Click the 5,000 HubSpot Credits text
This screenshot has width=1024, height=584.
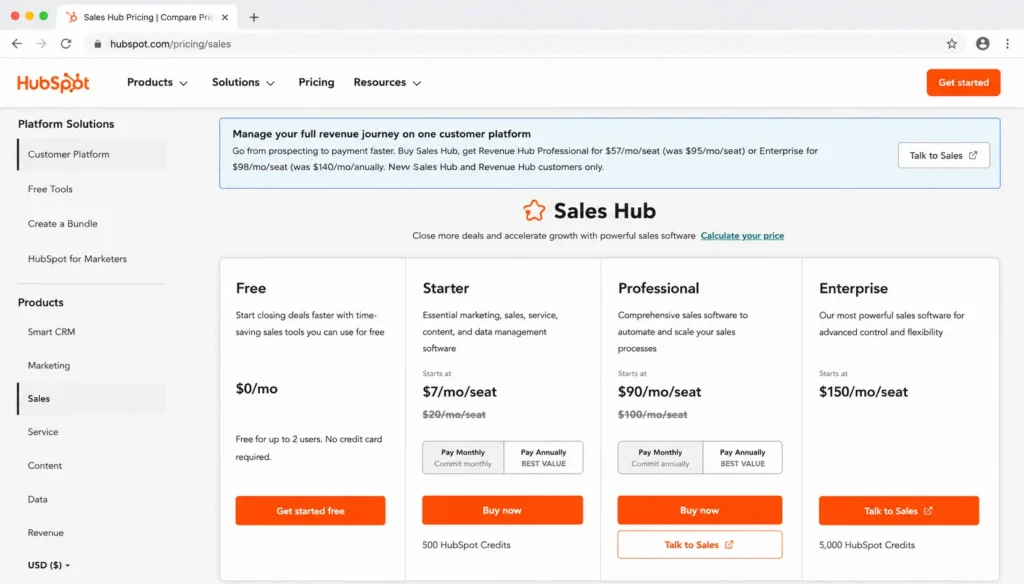867,545
